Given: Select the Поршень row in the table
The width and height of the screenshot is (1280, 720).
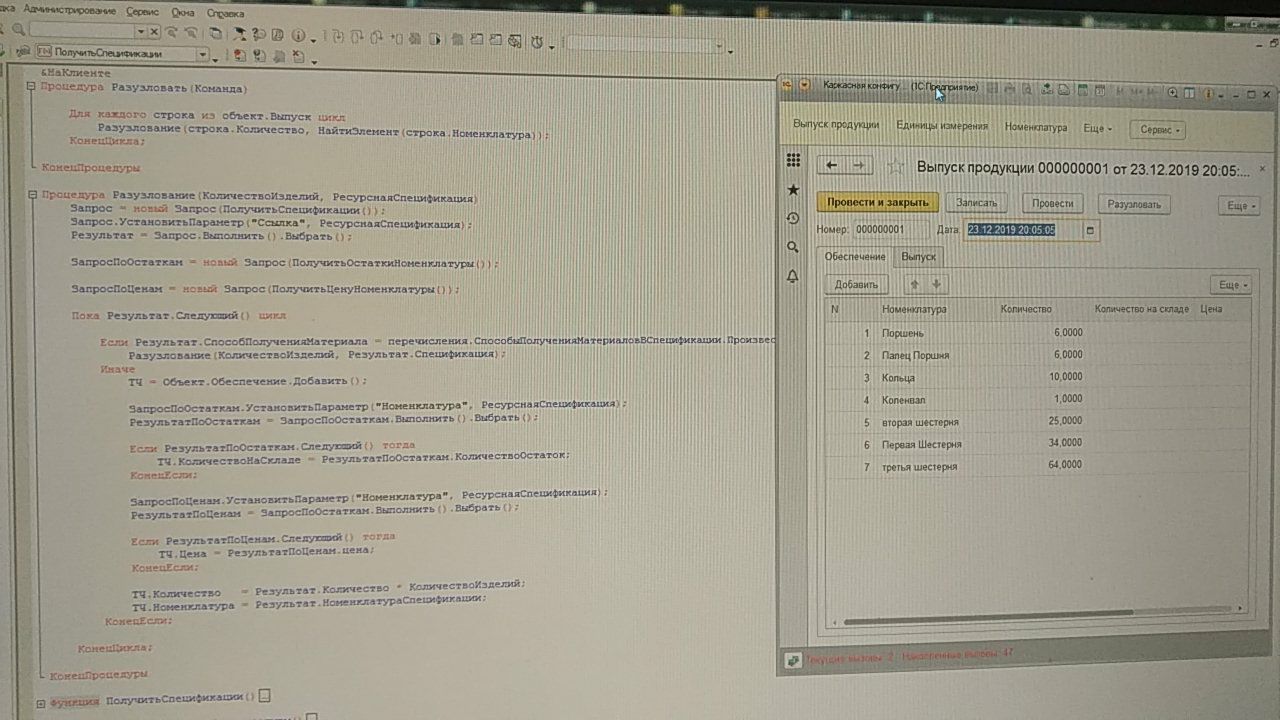Looking at the screenshot, I should pyautogui.click(x=1037, y=332).
